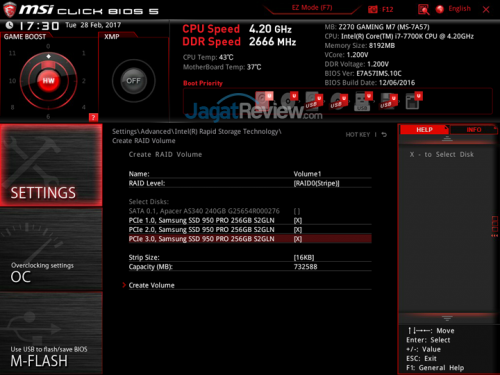Switch to EZ Mode (F7)
The height and width of the screenshot is (375, 500).
coord(312,8)
